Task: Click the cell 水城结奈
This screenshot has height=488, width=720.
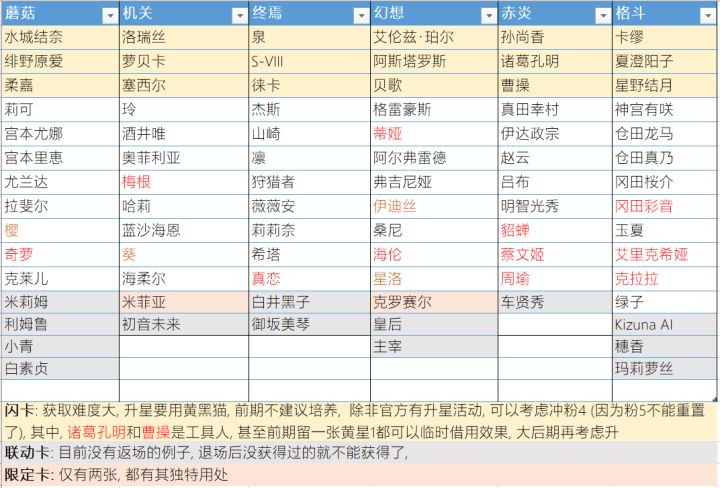Action: pos(60,37)
